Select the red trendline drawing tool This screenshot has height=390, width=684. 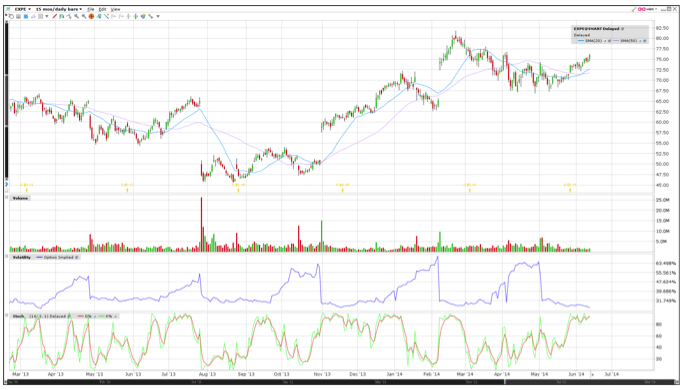coord(55,16)
